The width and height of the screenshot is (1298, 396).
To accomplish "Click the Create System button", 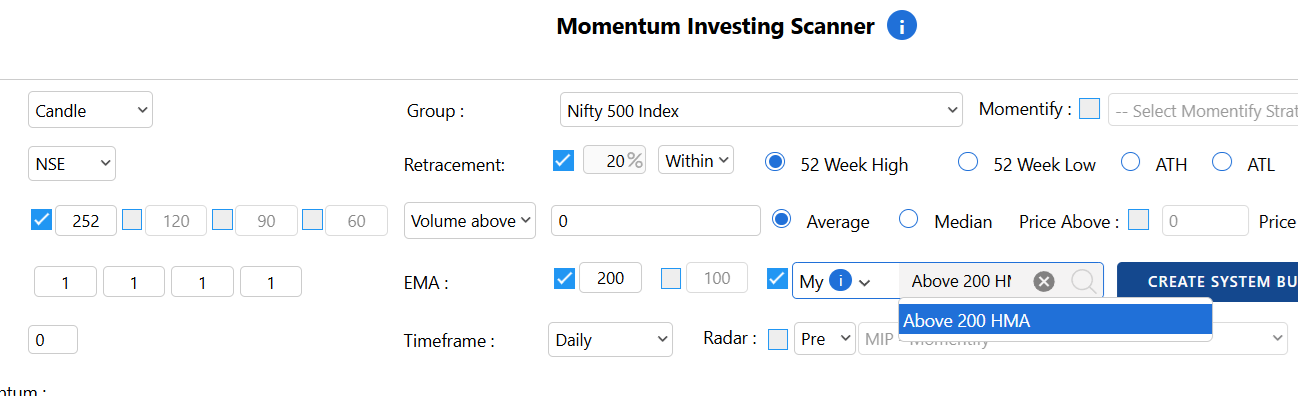I will click(x=1207, y=281).
